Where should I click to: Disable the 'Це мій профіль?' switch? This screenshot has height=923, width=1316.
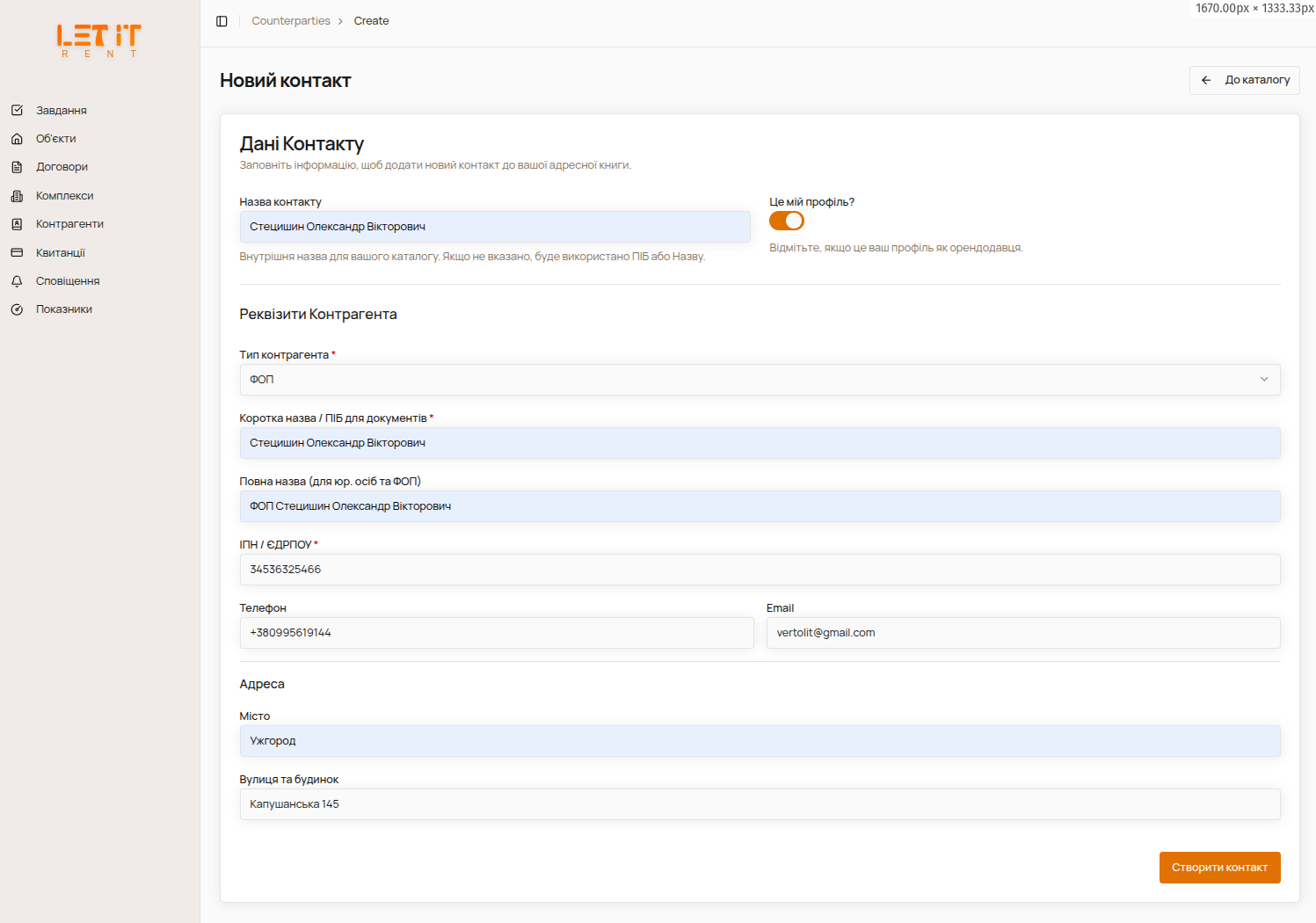coord(786,221)
